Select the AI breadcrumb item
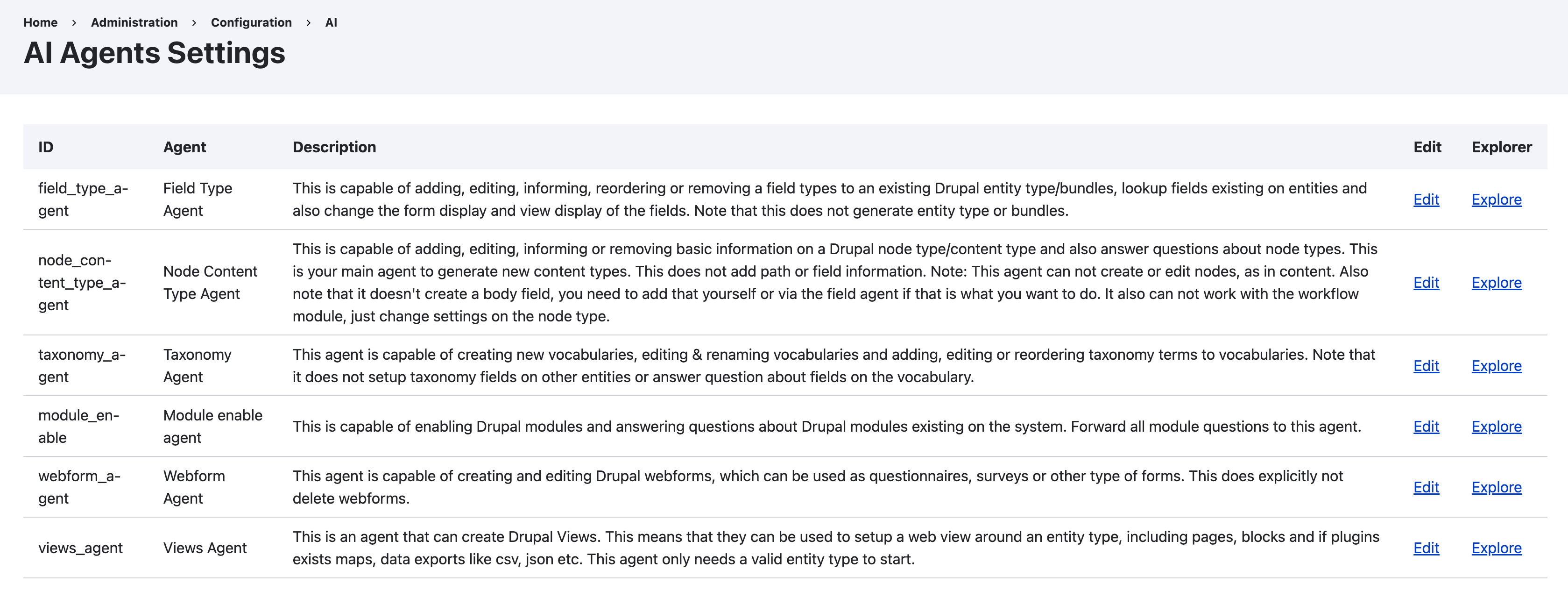 pyautogui.click(x=331, y=22)
